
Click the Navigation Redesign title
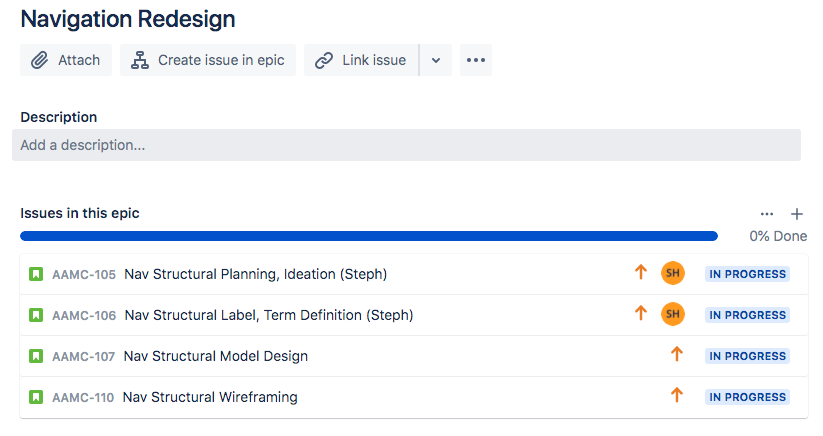point(128,19)
